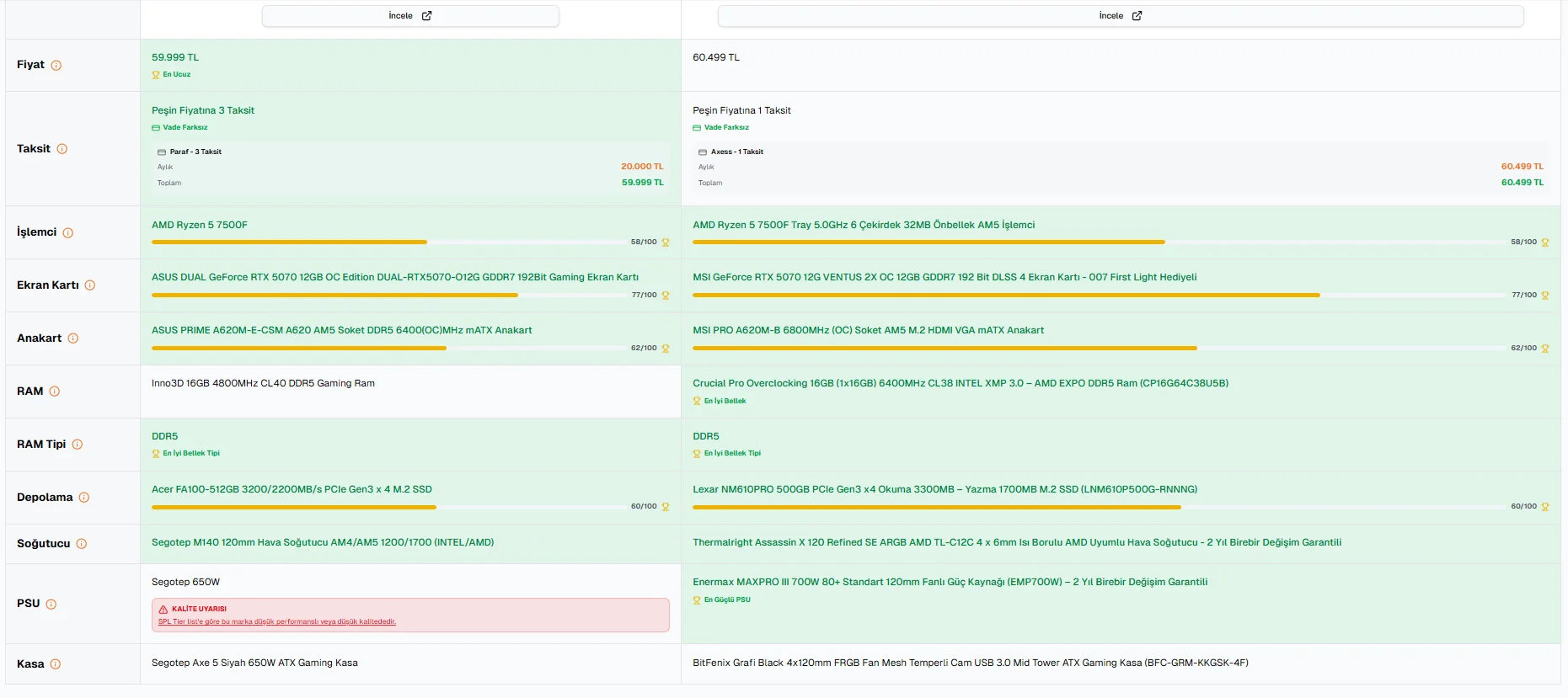The width and height of the screenshot is (1568, 698).
Task: Click the Vade Farksız icon under 1 Taksit
Action: [697, 128]
